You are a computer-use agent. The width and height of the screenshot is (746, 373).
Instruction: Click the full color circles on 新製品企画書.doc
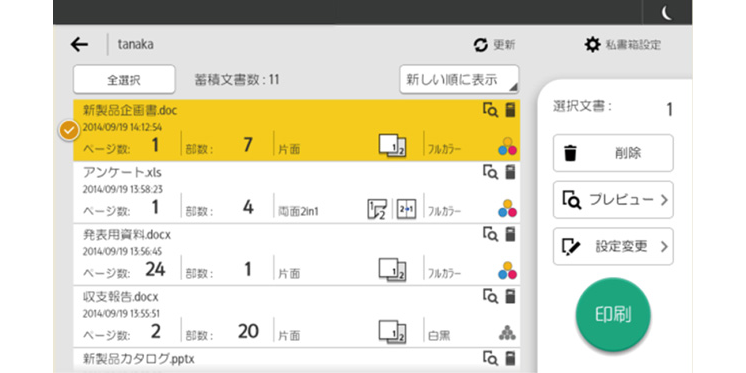[x=508, y=147]
